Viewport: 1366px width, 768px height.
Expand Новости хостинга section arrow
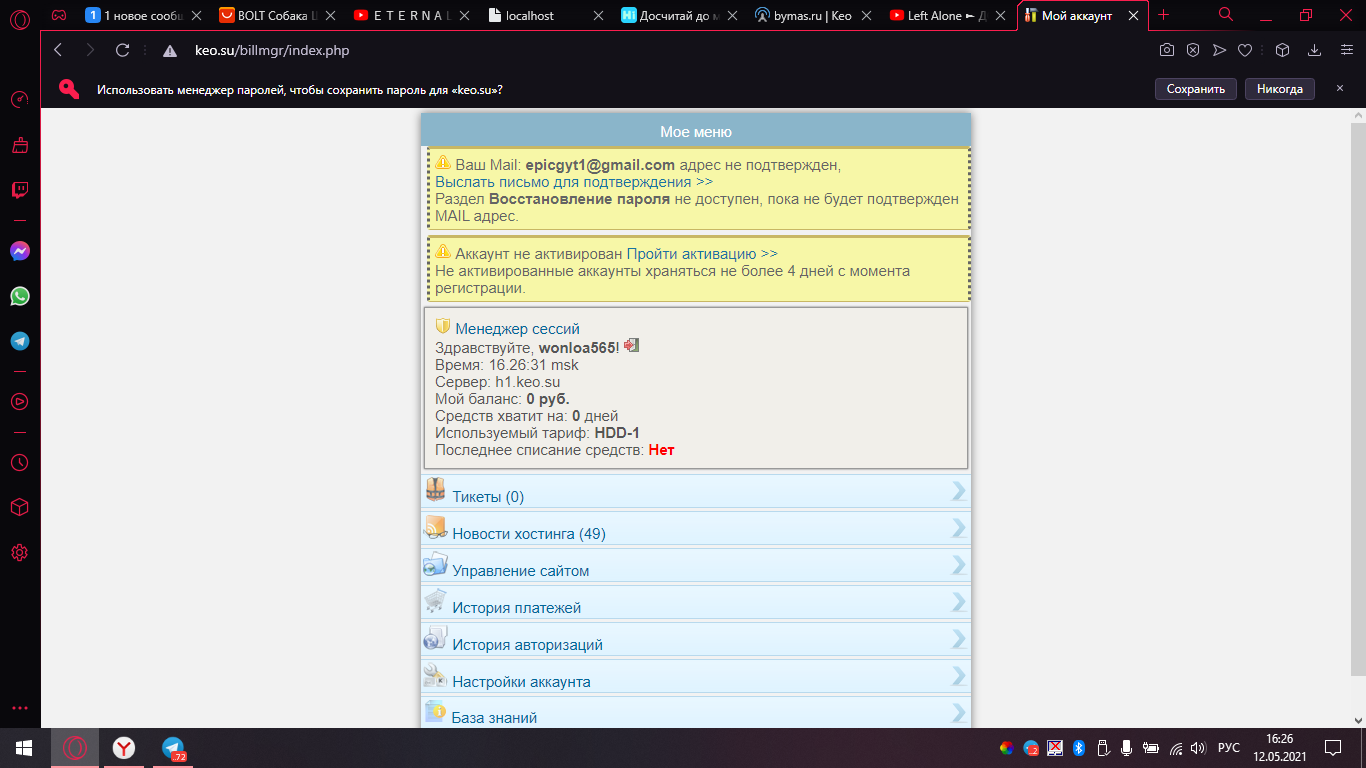959,528
